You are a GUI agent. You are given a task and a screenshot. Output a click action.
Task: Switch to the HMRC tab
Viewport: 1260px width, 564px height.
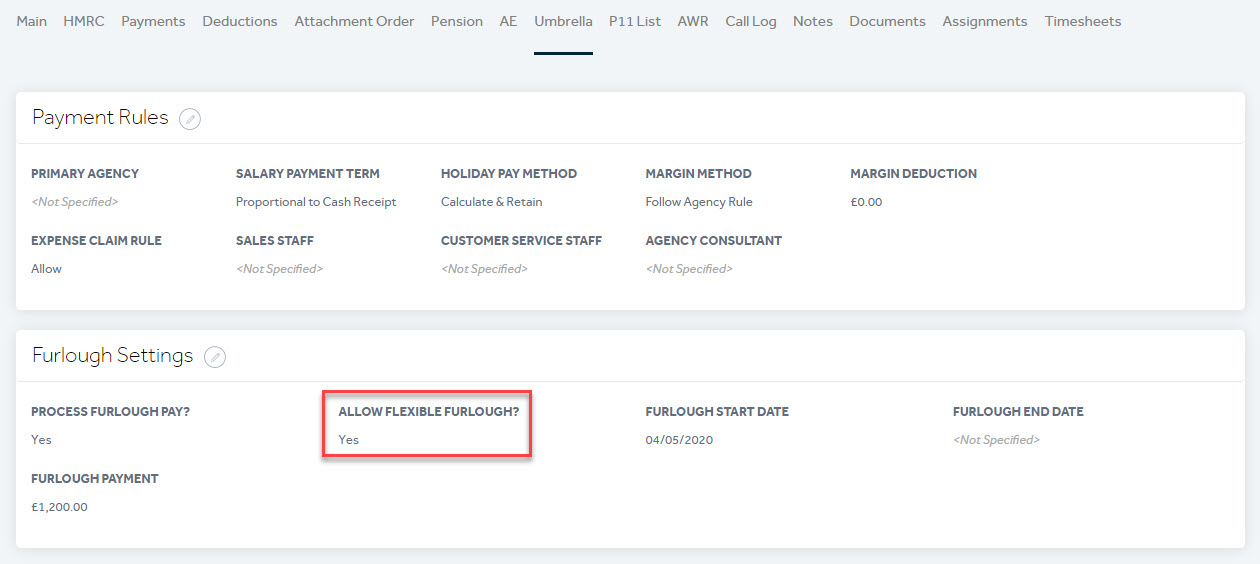pyautogui.click(x=84, y=21)
